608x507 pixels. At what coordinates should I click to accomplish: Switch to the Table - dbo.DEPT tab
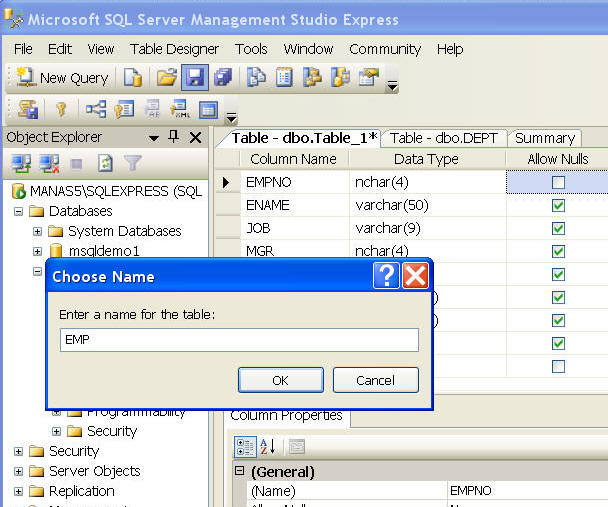(x=444, y=138)
